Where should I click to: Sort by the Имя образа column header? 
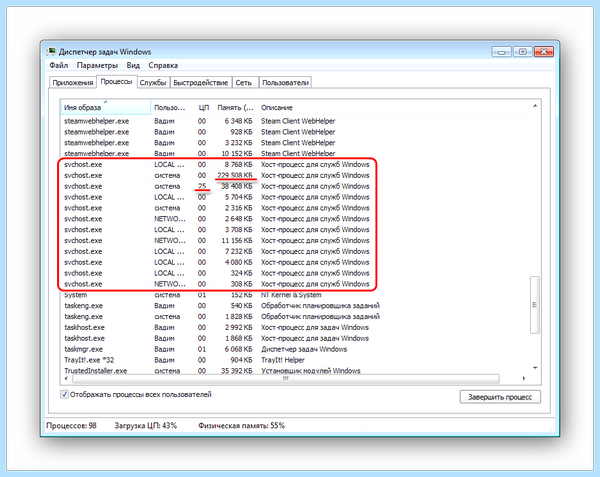(106, 107)
